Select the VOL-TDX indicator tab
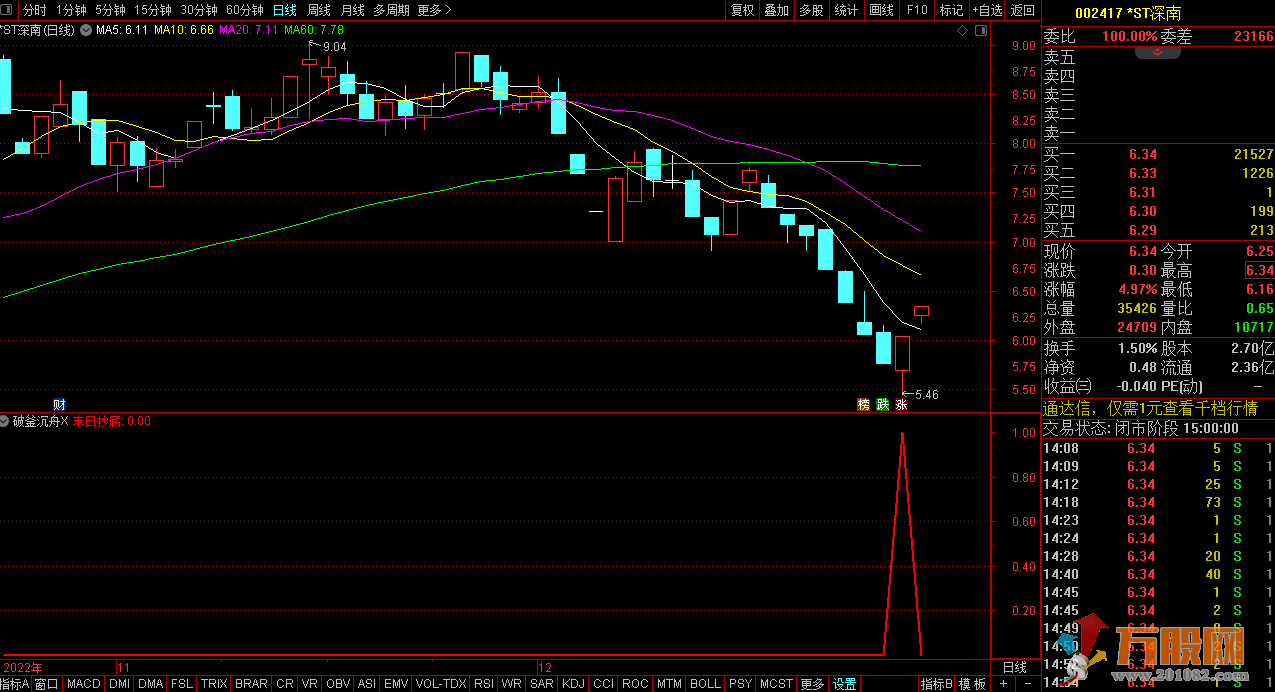 click(440, 684)
